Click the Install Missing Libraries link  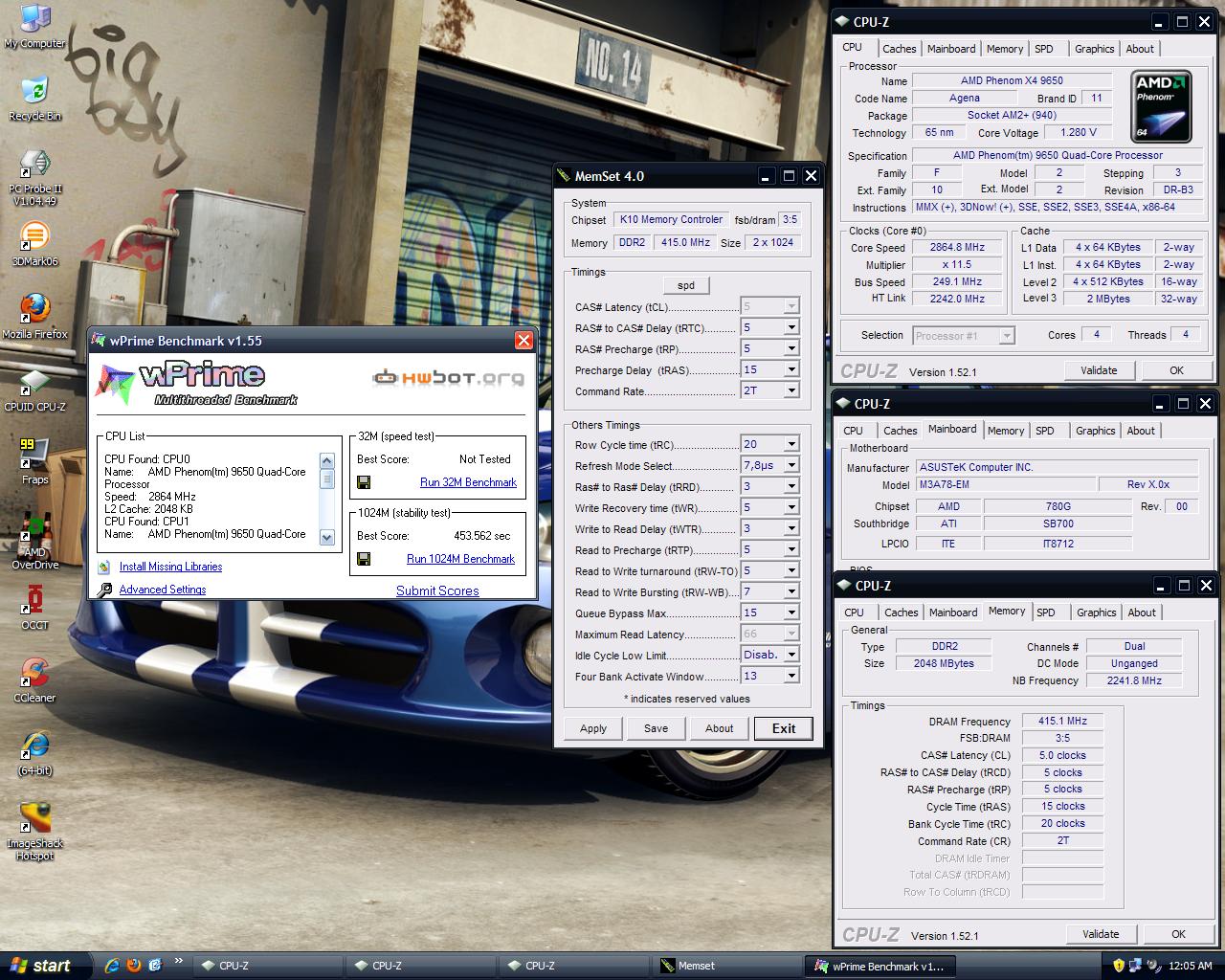tap(170, 567)
